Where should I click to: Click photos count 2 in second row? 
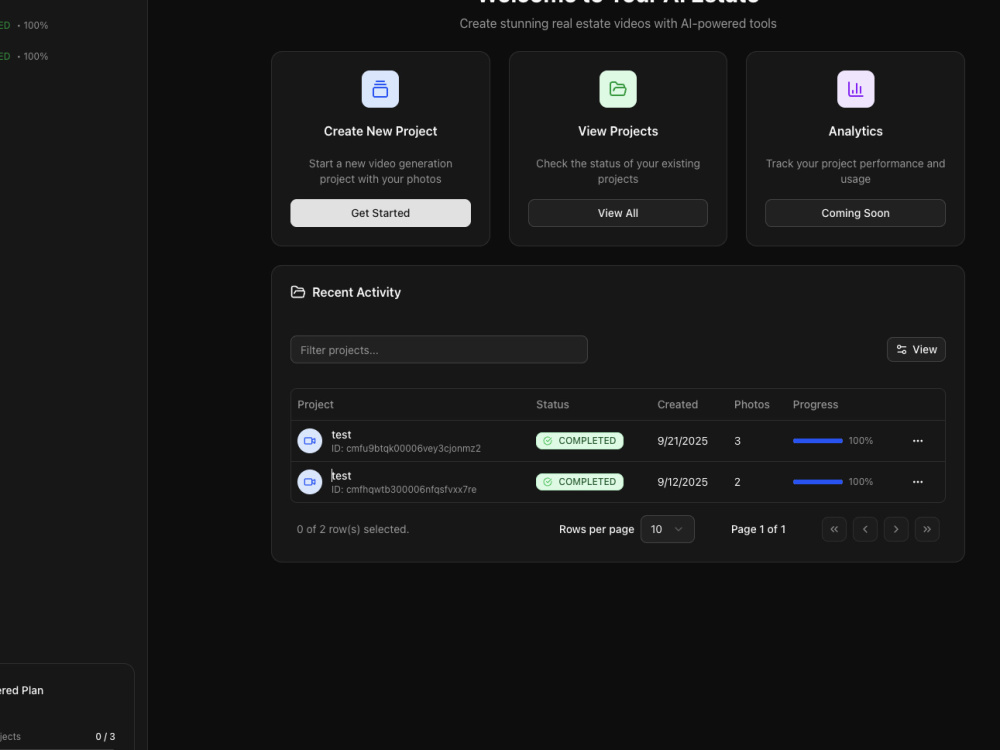click(737, 482)
